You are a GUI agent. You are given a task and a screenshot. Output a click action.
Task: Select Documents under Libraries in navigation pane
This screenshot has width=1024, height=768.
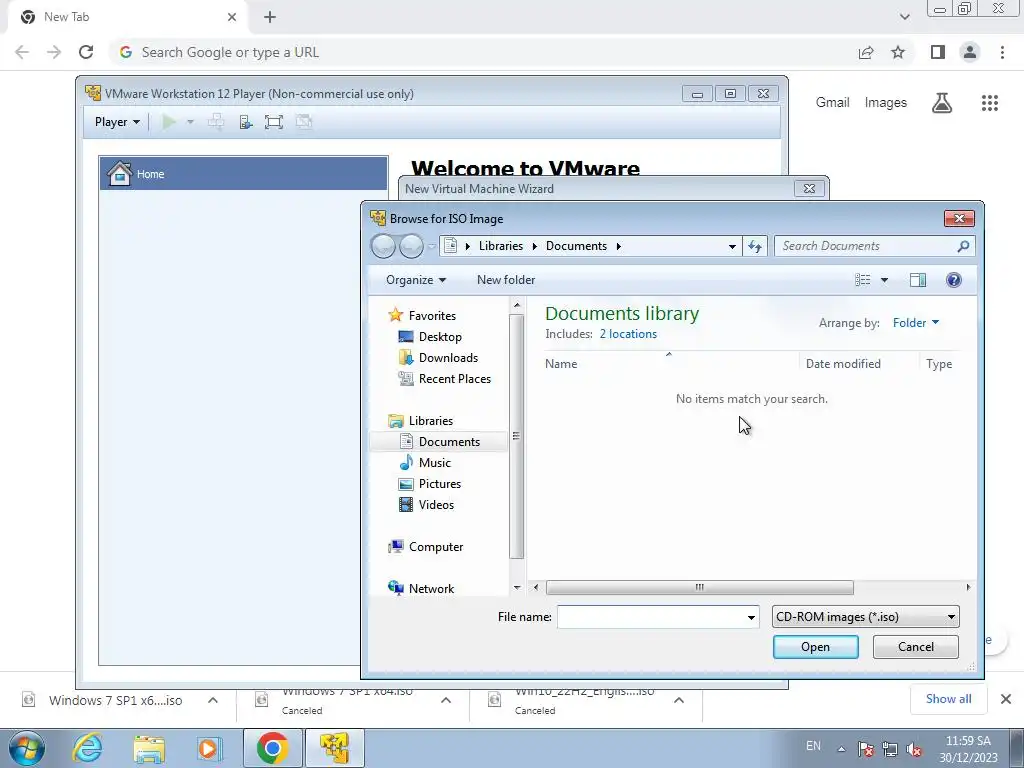coord(440,442)
